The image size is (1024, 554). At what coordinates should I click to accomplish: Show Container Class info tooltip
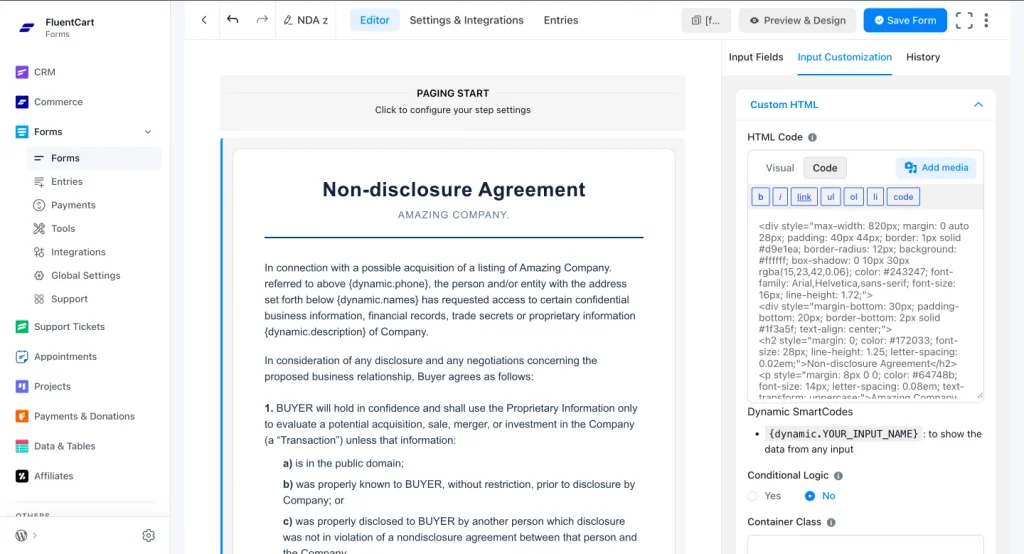[831, 522]
